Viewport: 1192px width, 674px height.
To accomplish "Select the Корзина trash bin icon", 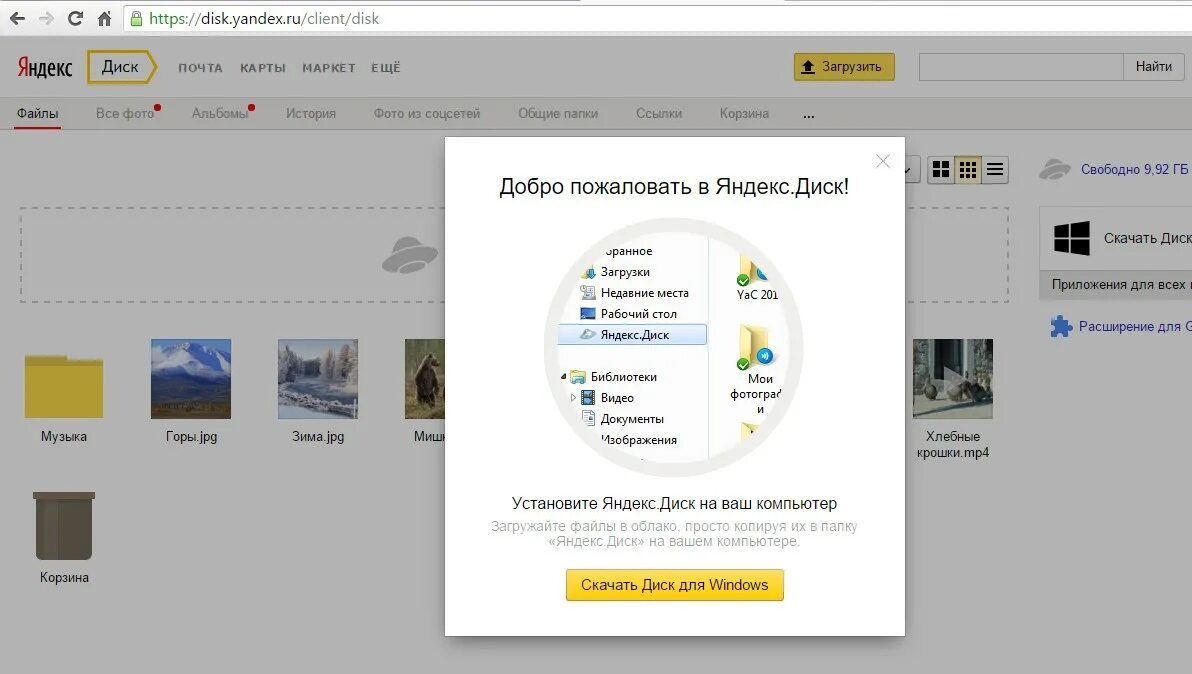I will pos(64,526).
